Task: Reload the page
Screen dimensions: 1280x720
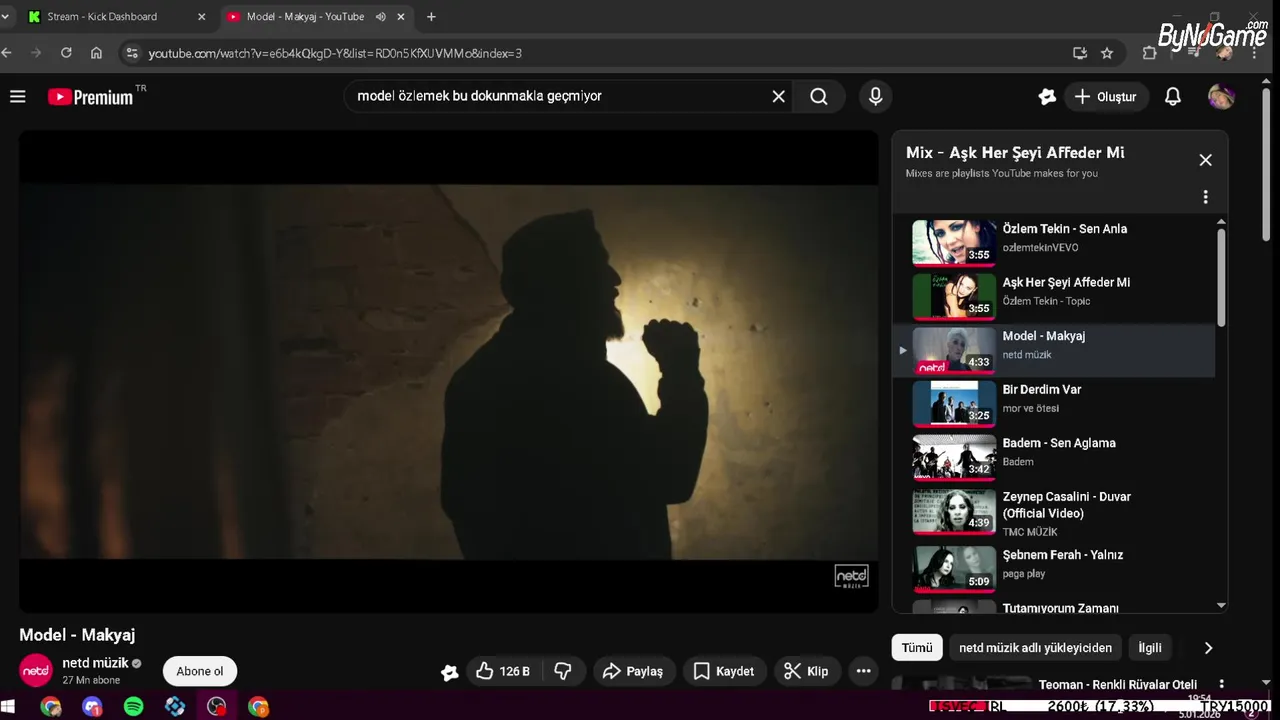Action: tap(66, 53)
